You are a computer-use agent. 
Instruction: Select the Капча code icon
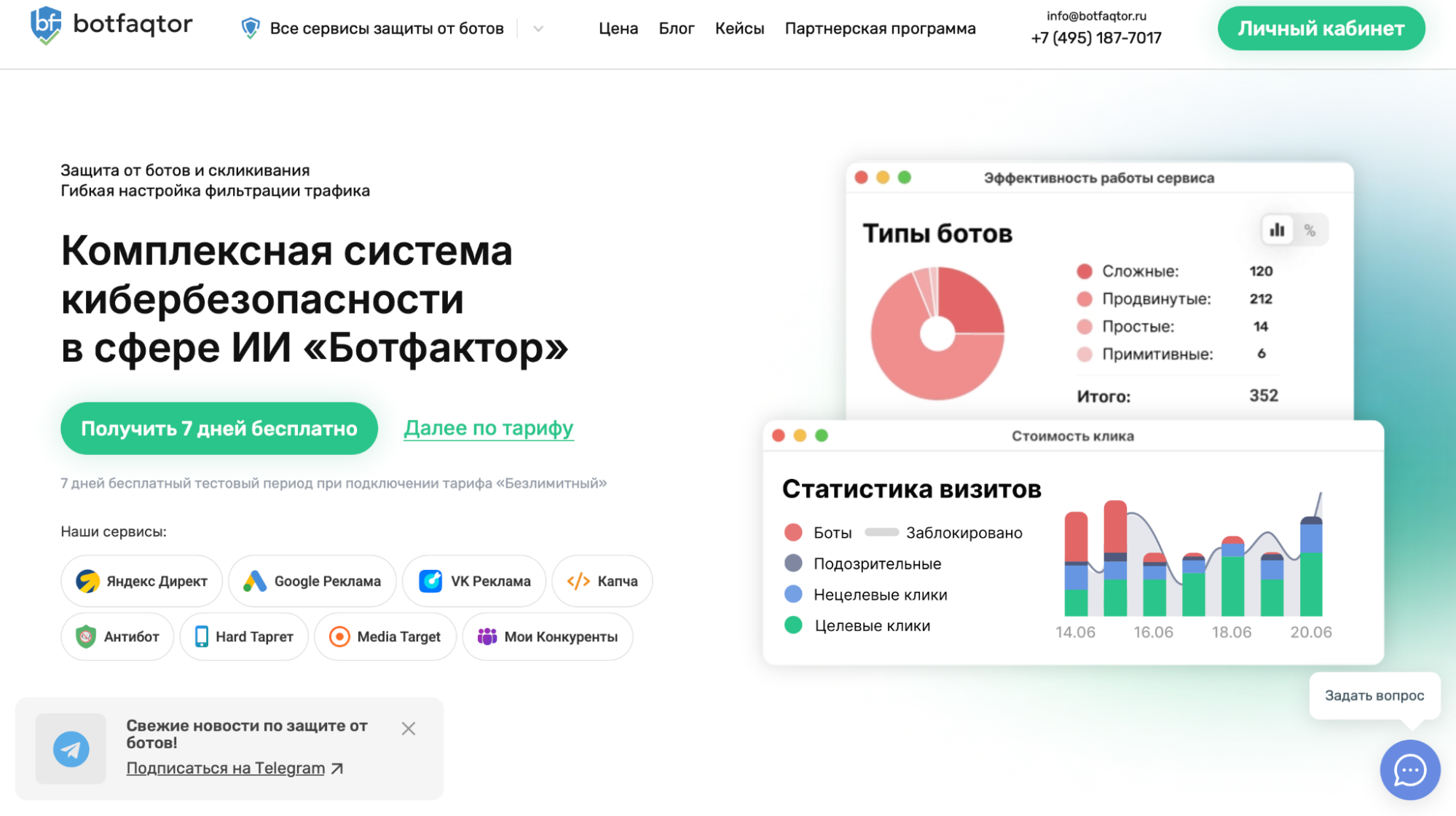[x=578, y=581]
